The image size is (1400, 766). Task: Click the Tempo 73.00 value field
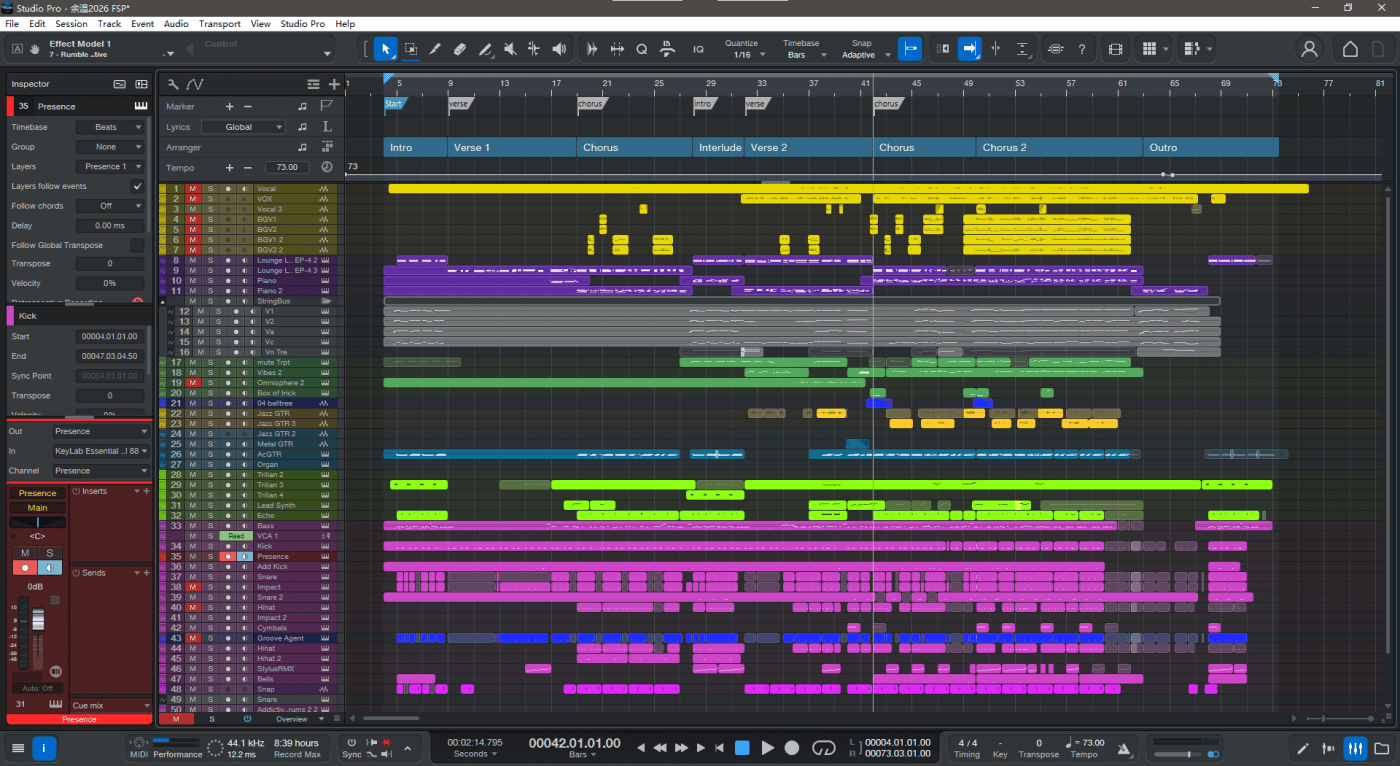(286, 168)
